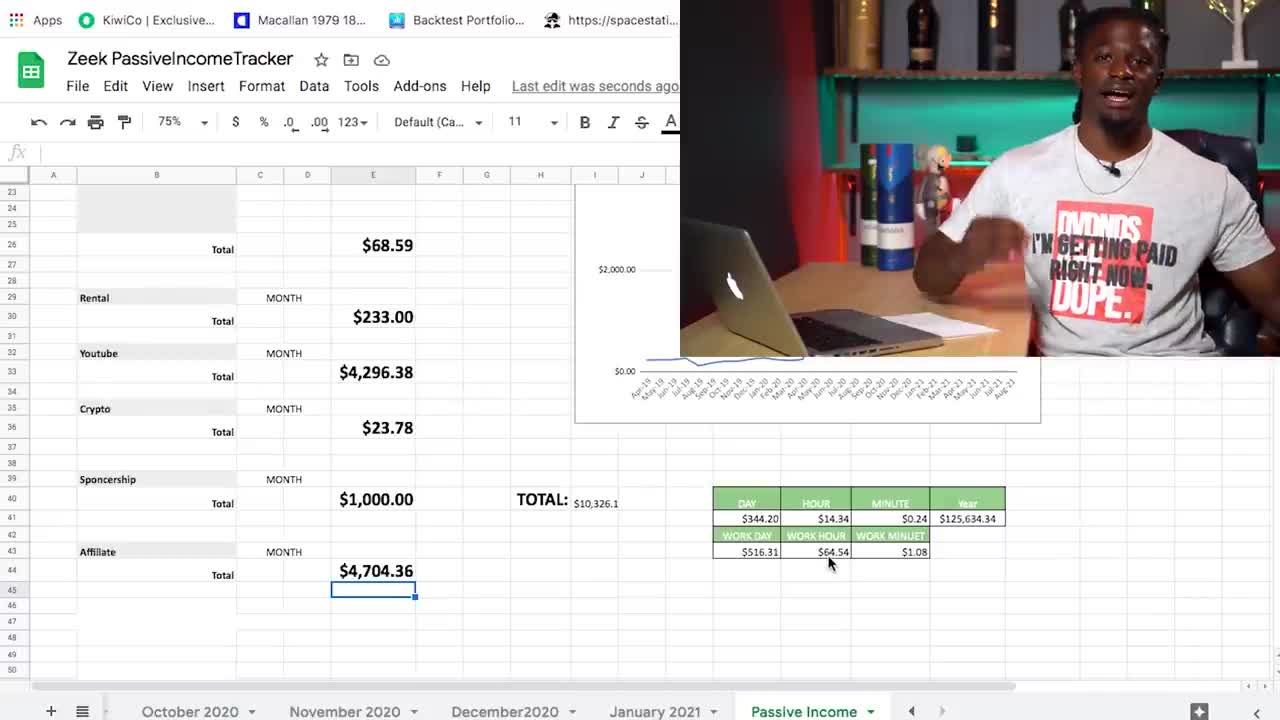Click the Crypto label cell

click(x=156, y=409)
